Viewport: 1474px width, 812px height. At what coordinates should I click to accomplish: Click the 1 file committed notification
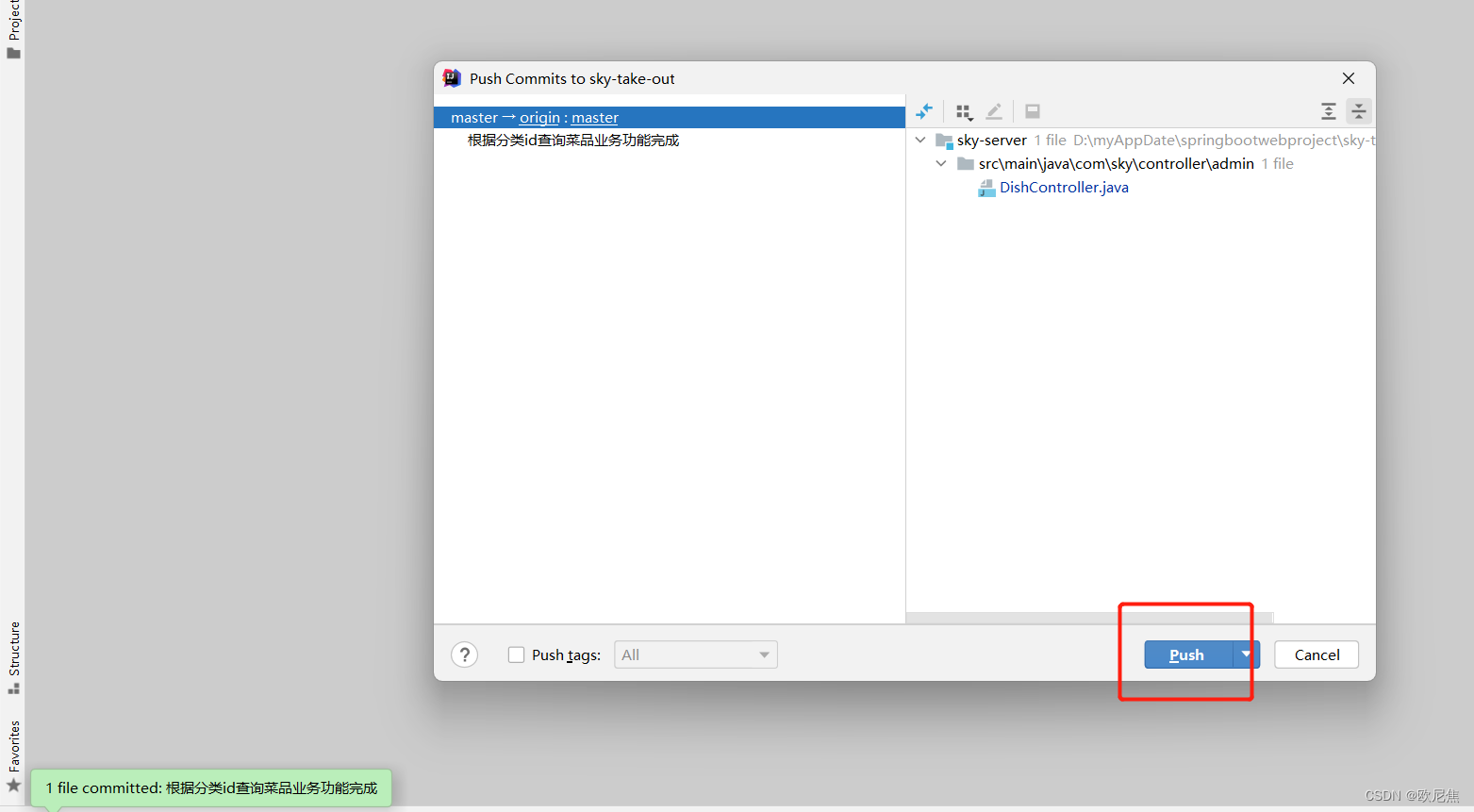211,787
